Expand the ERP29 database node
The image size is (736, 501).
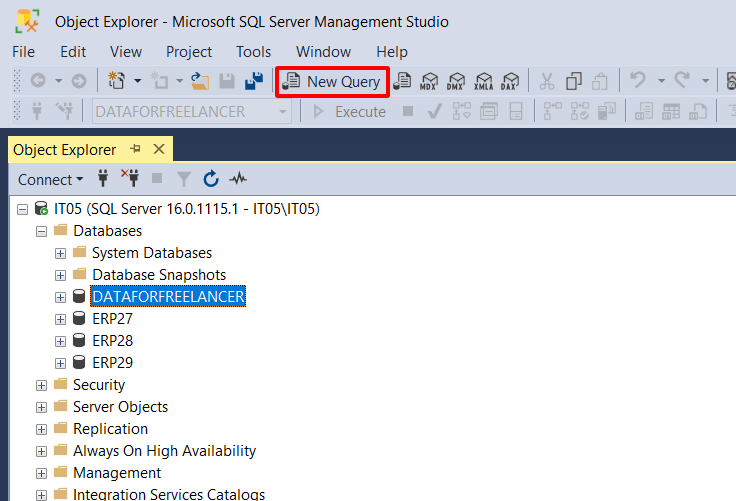tap(60, 363)
